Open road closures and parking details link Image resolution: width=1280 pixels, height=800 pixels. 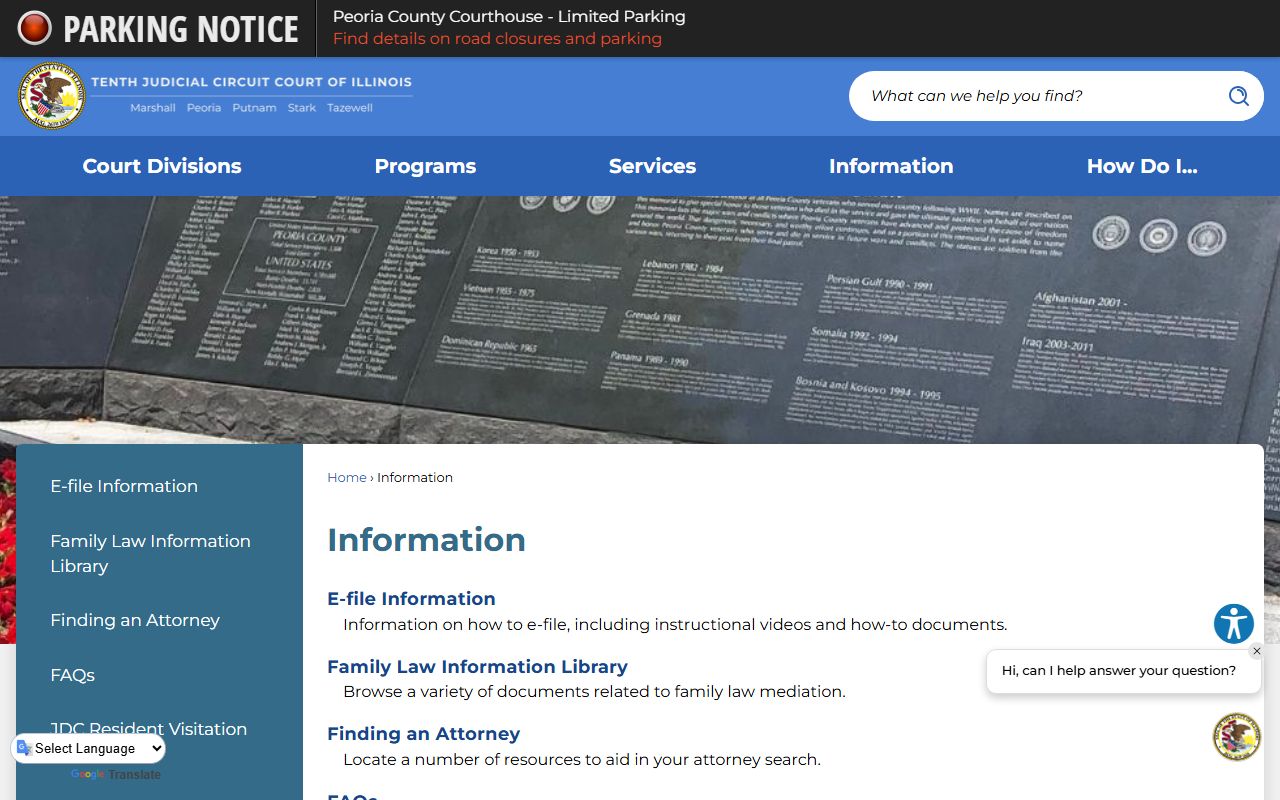[497, 39]
